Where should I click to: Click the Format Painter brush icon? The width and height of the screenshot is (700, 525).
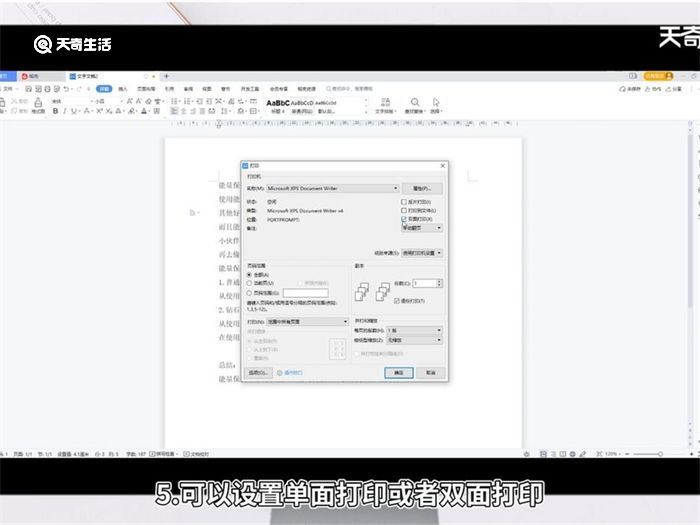[38, 105]
